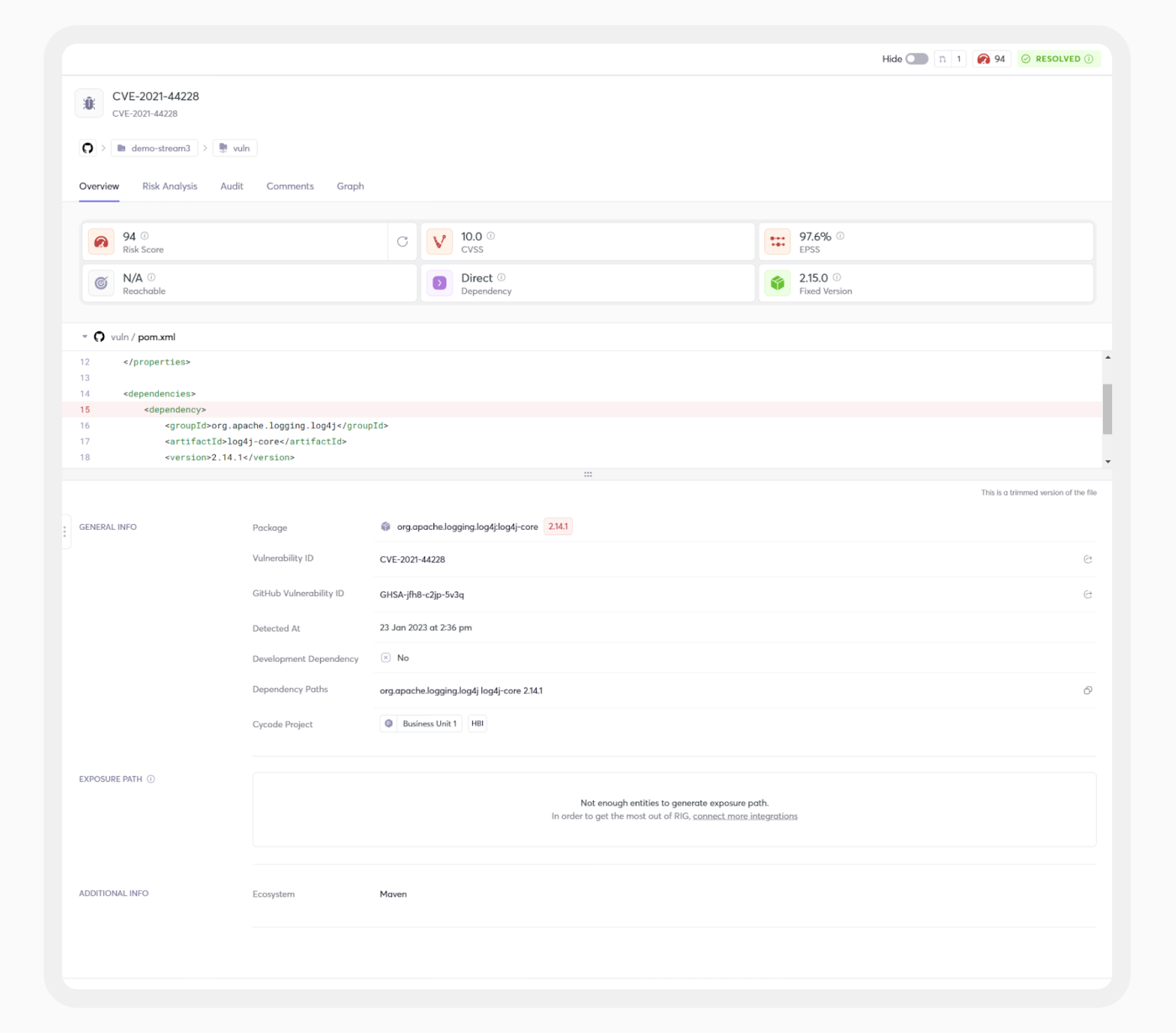Image resolution: width=1176 pixels, height=1033 pixels.
Task: Click the bug vulnerability icon beside CVE-2021-44228
Action: coord(89,102)
